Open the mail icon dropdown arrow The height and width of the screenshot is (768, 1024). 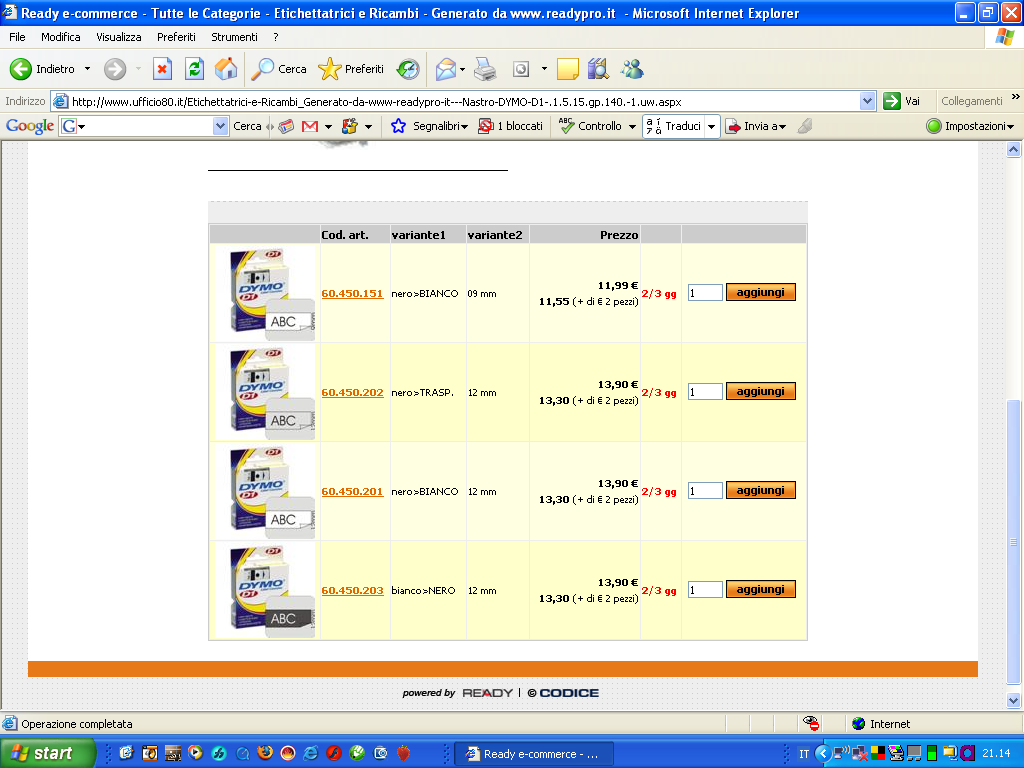pos(462,69)
